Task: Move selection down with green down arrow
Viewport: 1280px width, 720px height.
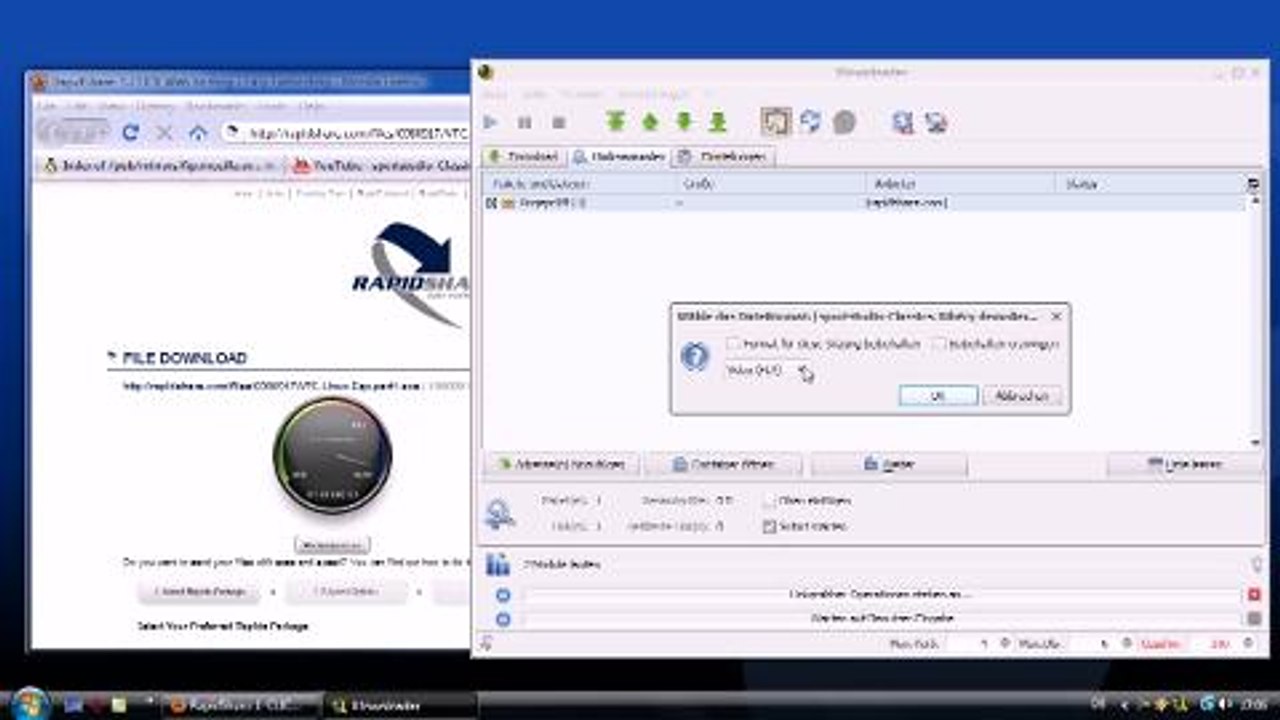Action: (x=684, y=122)
